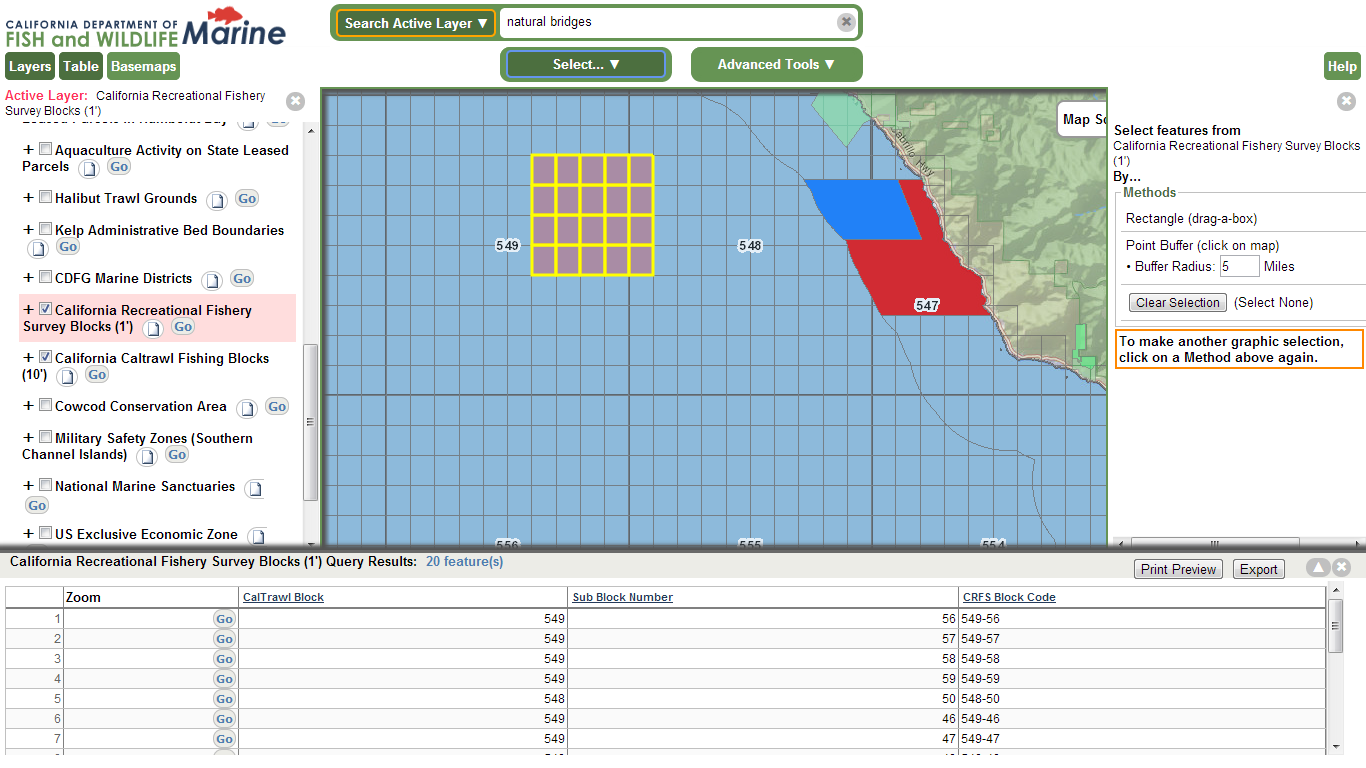1366x768 pixels.
Task: Export the query results
Action: pos(1258,569)
